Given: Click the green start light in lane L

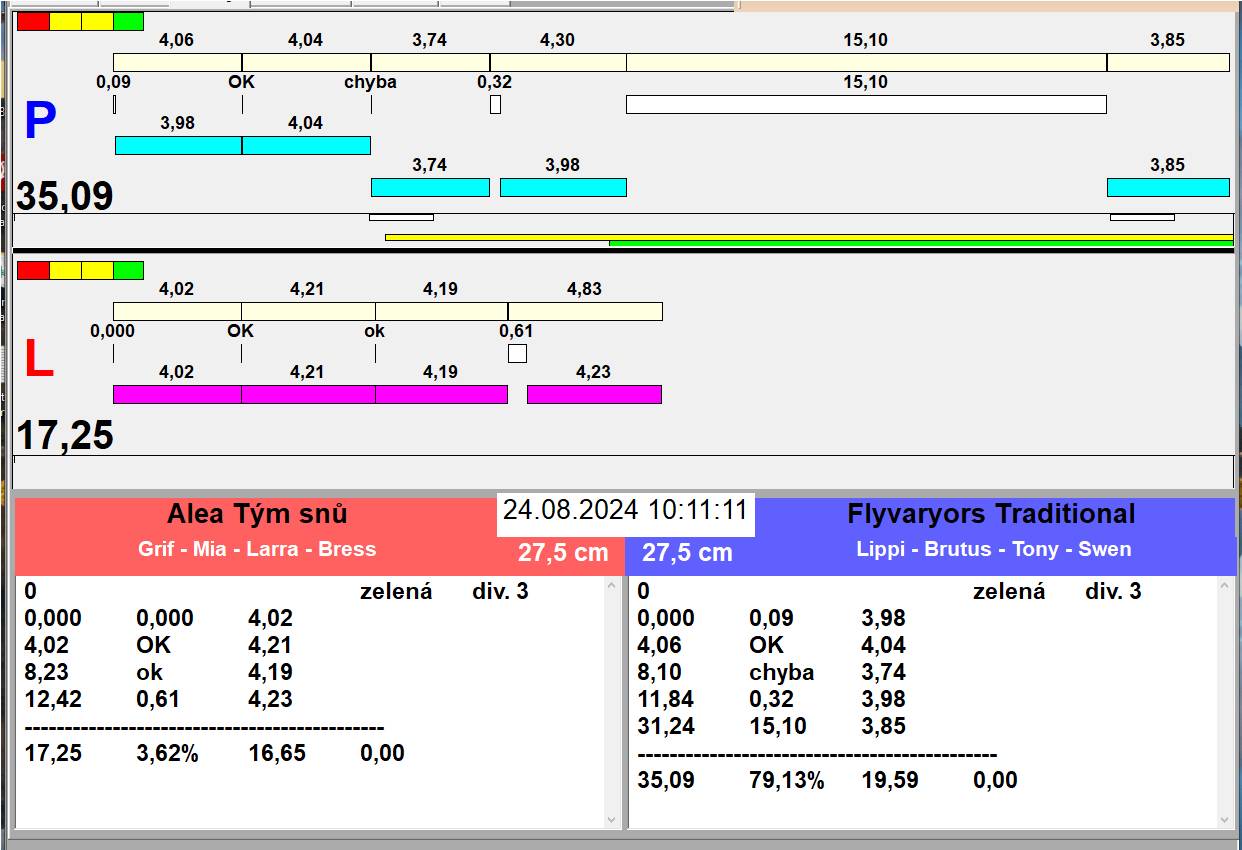Looking at the screenshot, I should tap(128, 270).
